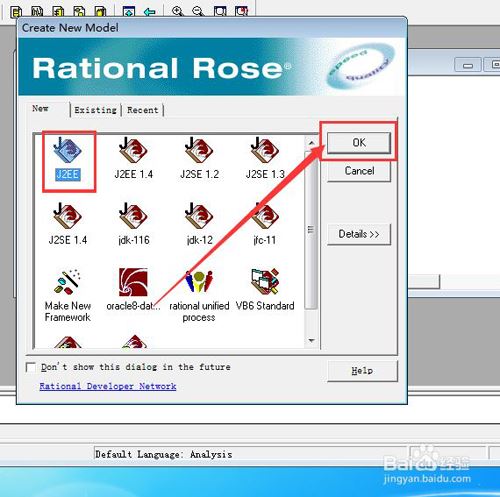Viewport: 500px width, 497px height.
Task: Select the VB6 Standard framework icon
Action: pos(265,282)
